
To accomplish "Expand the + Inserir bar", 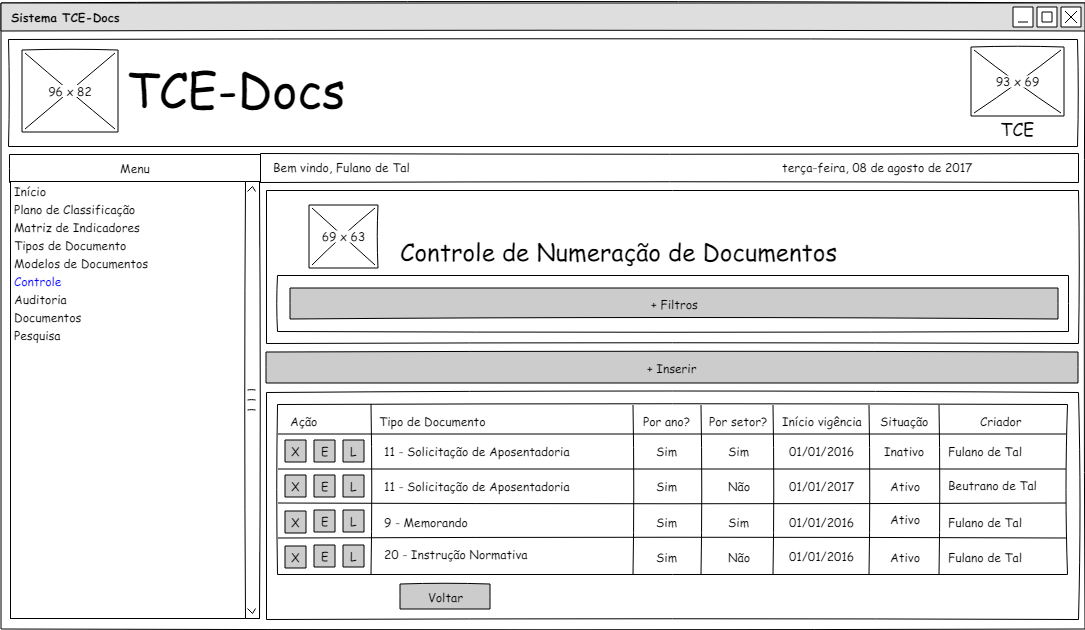I will (x=671, y=368).
